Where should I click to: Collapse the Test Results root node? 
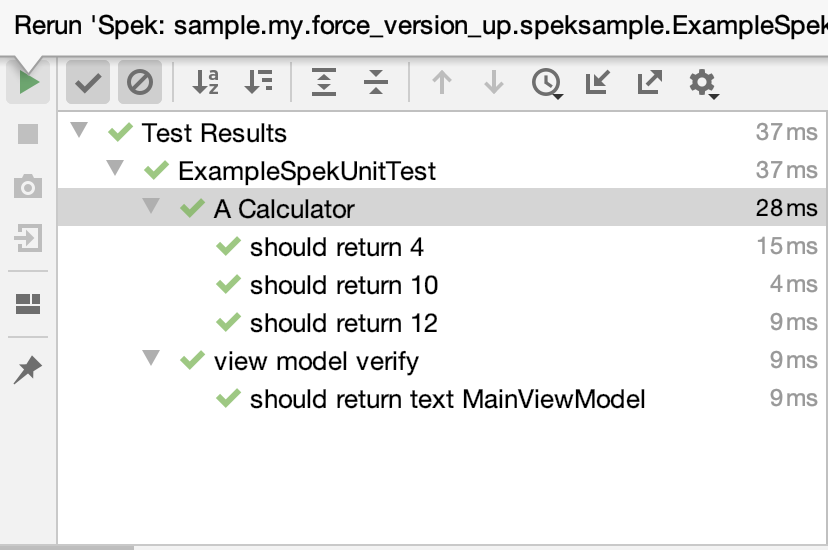pos(79,130)
